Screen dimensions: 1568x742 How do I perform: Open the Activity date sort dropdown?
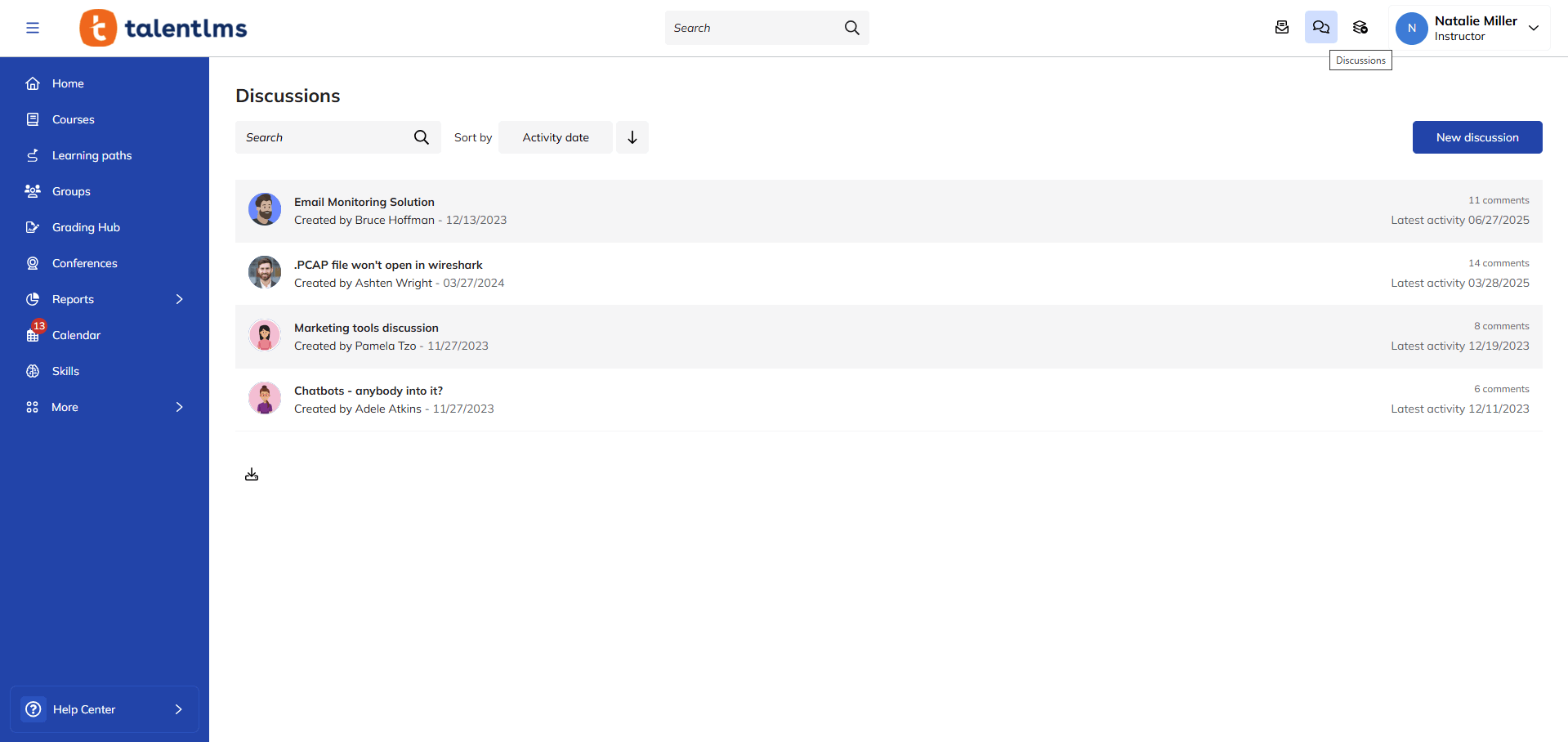point(555,136)
